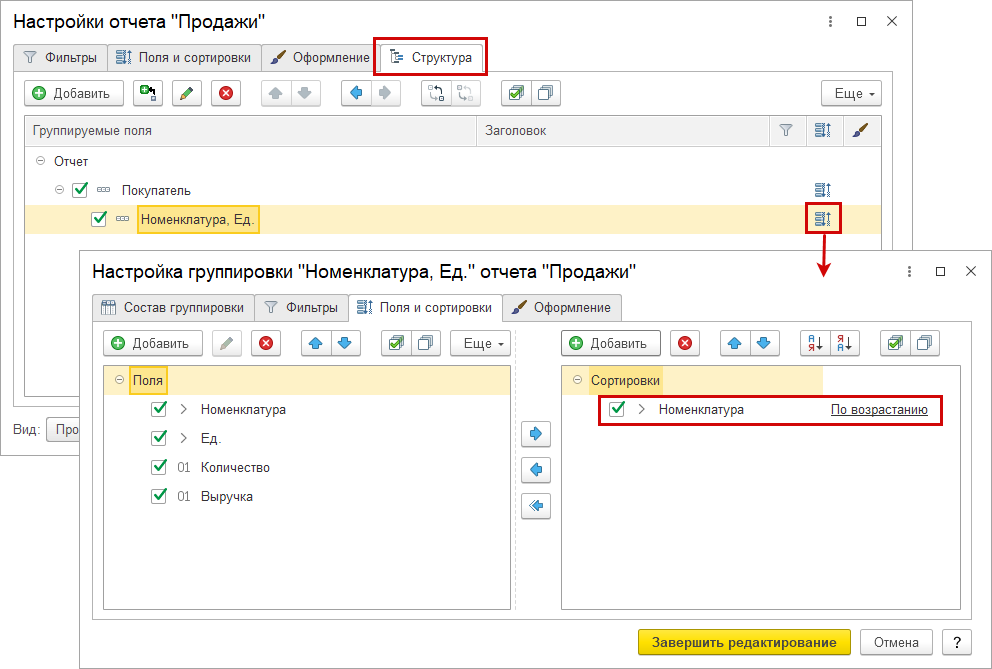Click the red delete icon in the structure toolbar
The image size is (992, 669).
point(226,93)
